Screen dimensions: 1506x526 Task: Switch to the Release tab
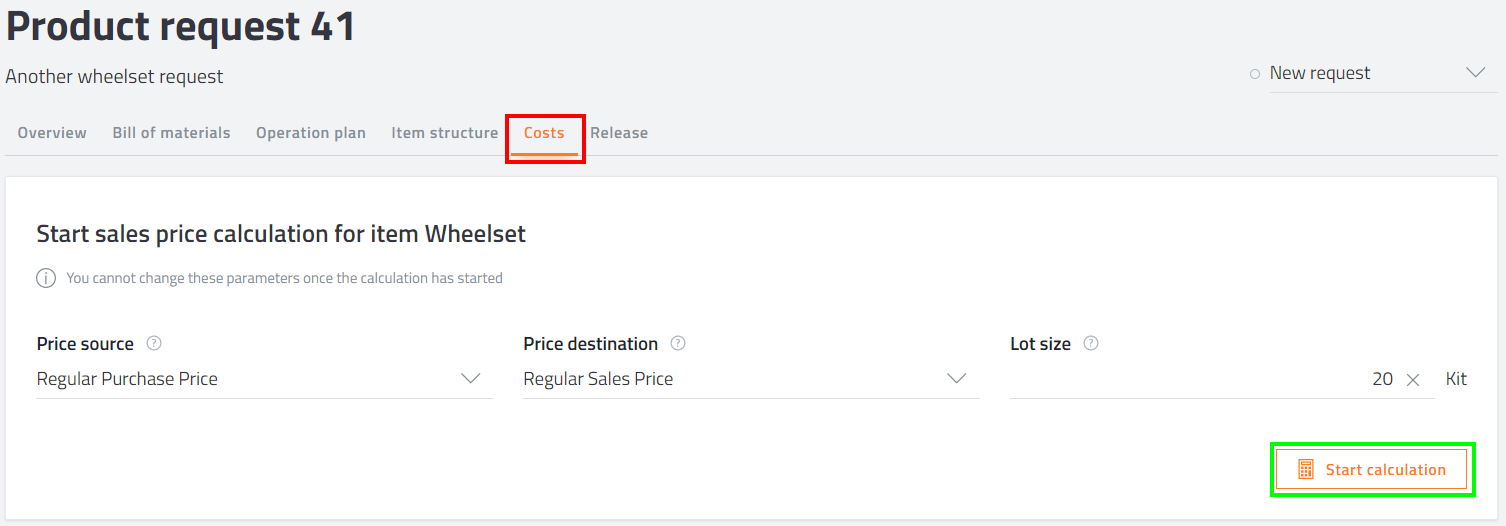(x=619, y=133)
